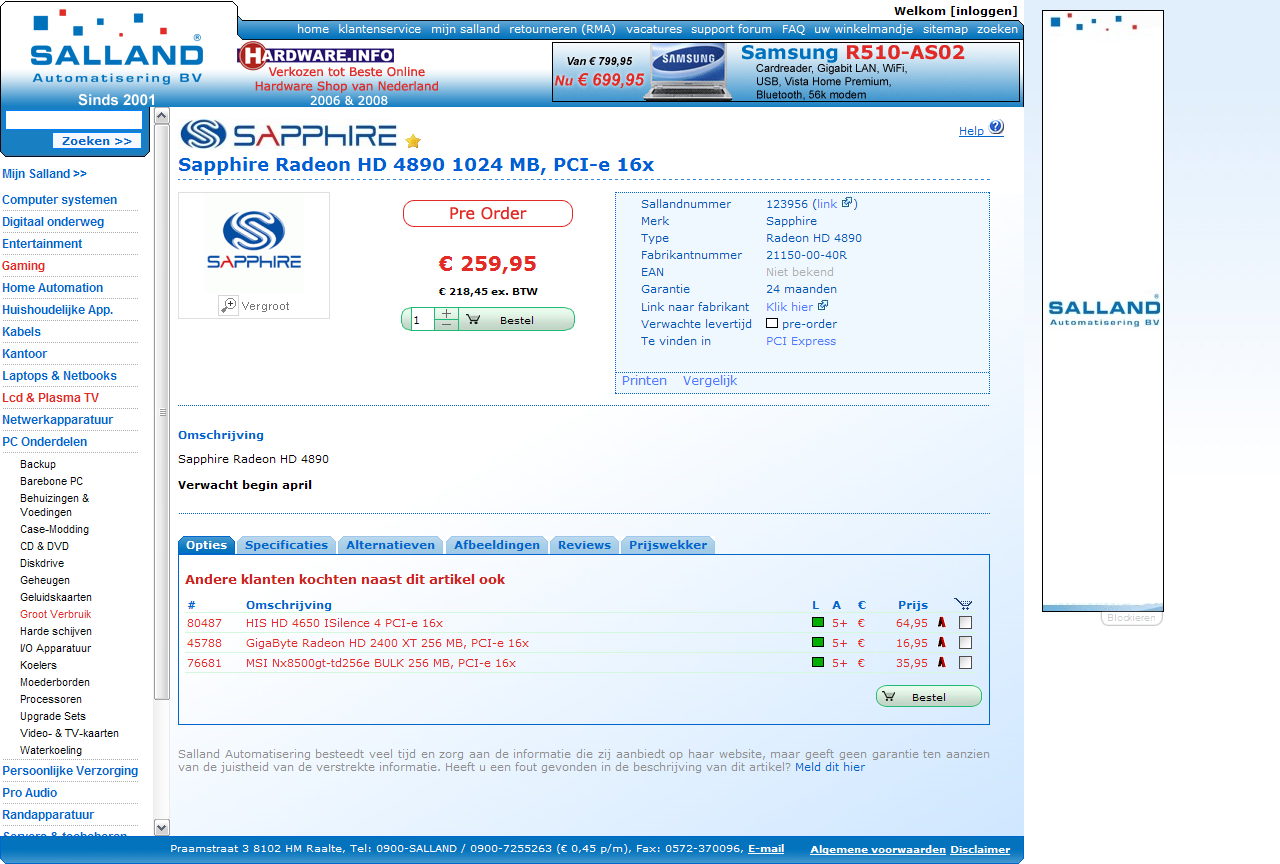
Task: Expand the Laptops & Netbooks category
Action: (59, 376)
